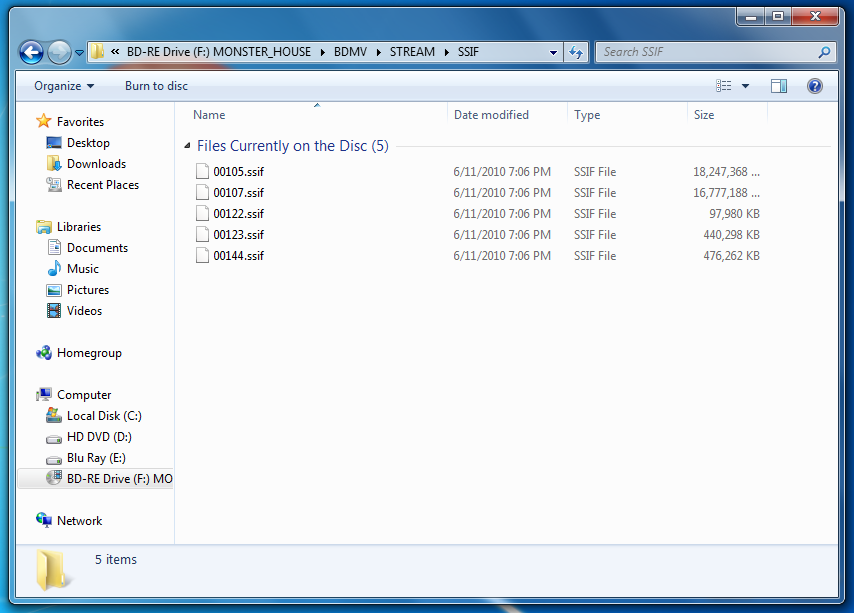Screen dimensions: 854x613
Task: Open Downloads folder icon in sidebar
Action: (x=53, y=163)
